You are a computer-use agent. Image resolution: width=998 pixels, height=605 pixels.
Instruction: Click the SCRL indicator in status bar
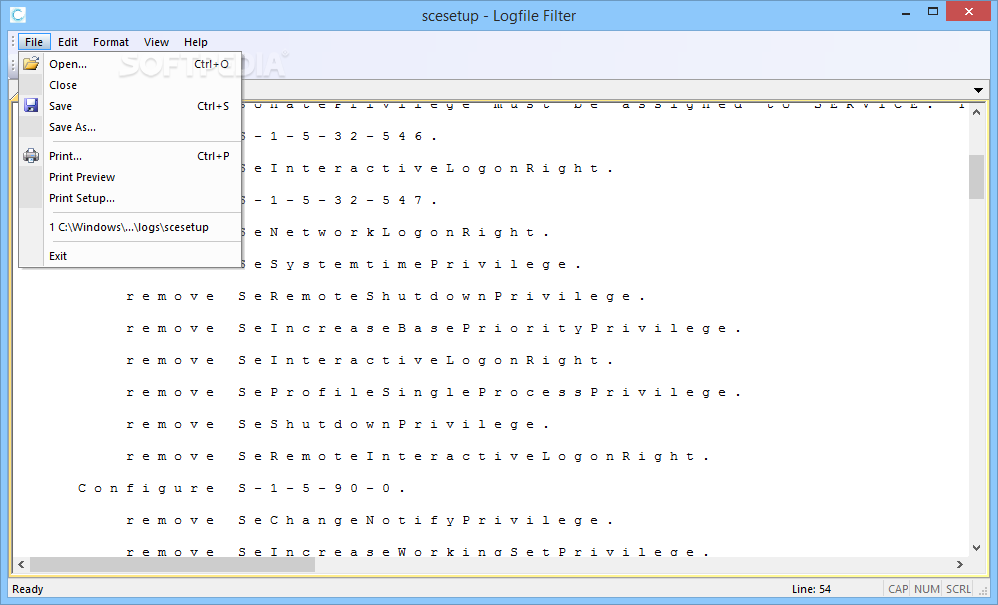(958, 589)
